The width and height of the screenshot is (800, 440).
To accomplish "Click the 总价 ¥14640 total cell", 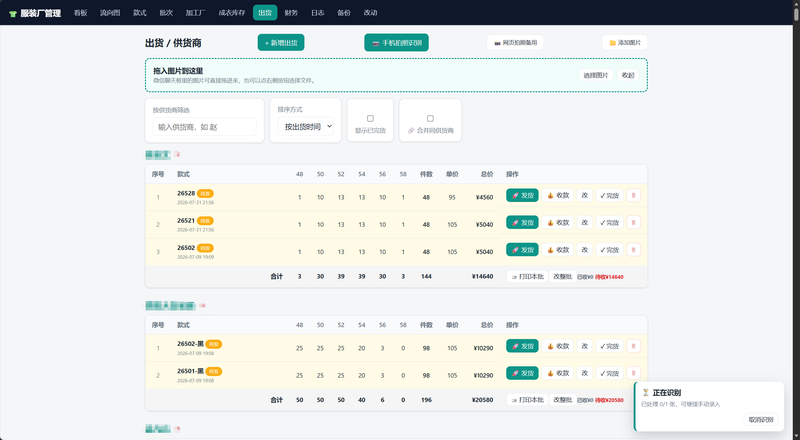I will pos(482,277).
